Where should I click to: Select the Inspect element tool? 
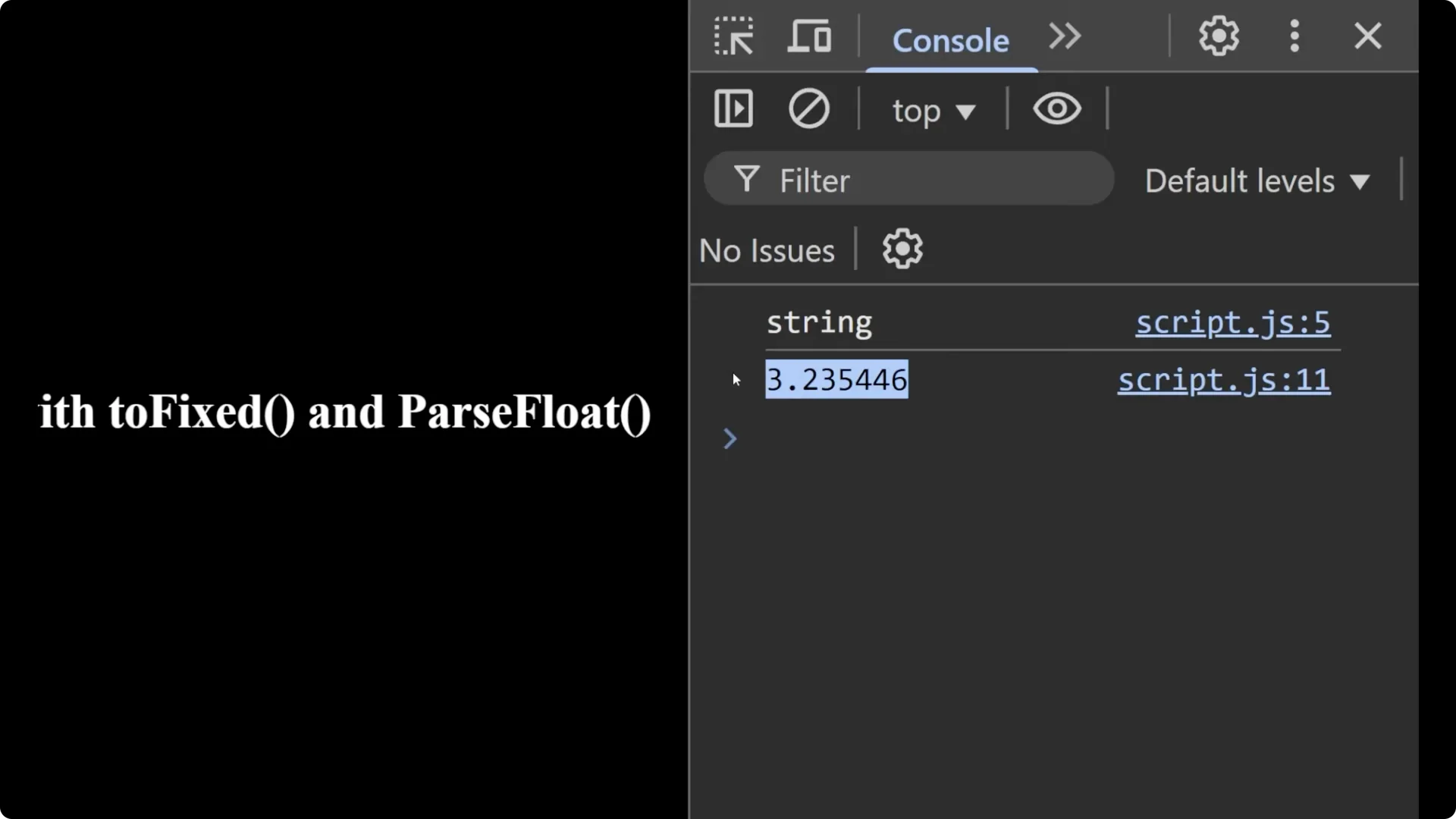pyautogui.click(x=733, y=36)
